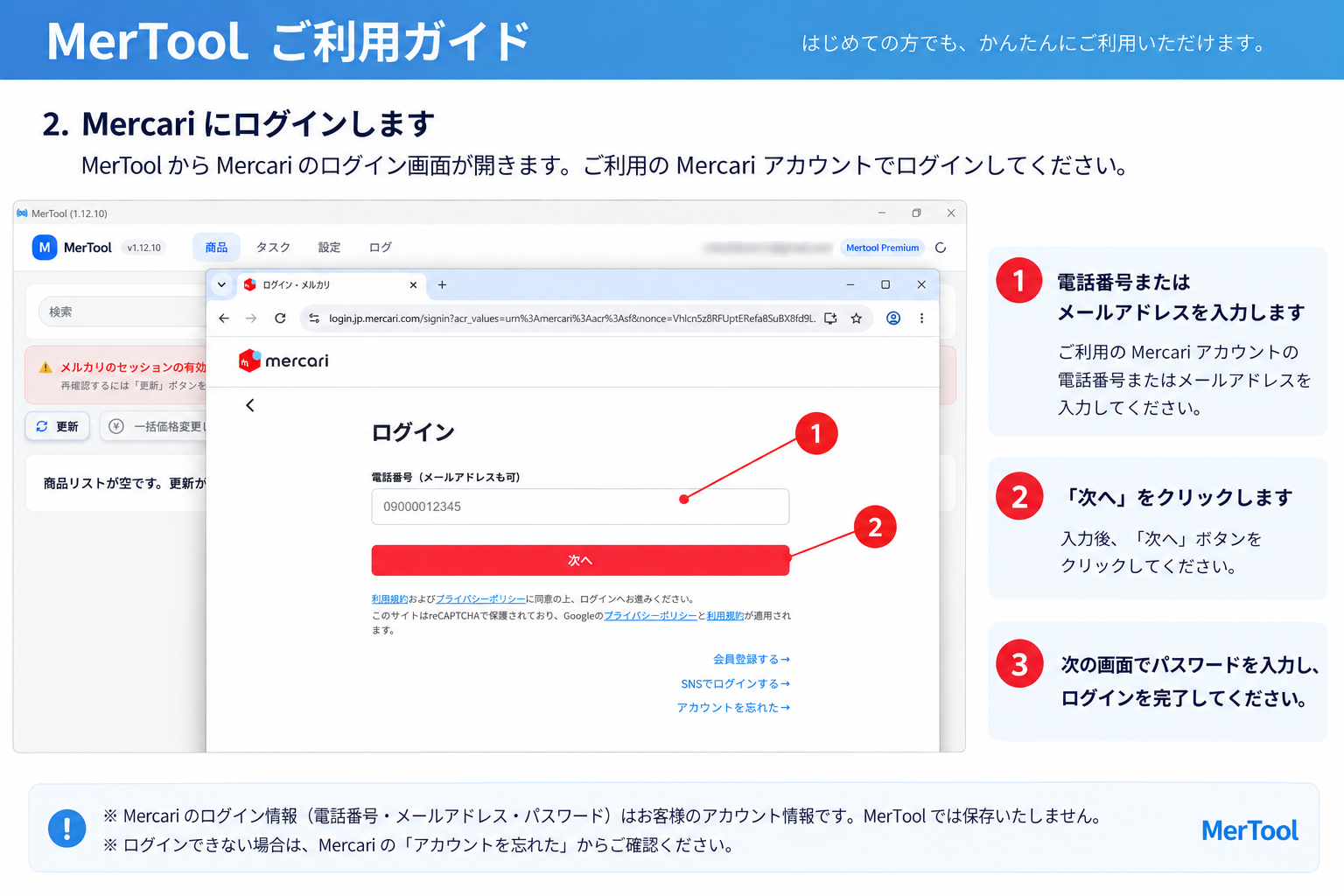Click the install app icon in address bar
Viewport: 1344px width, 896px height.
(x=830, y=318)
